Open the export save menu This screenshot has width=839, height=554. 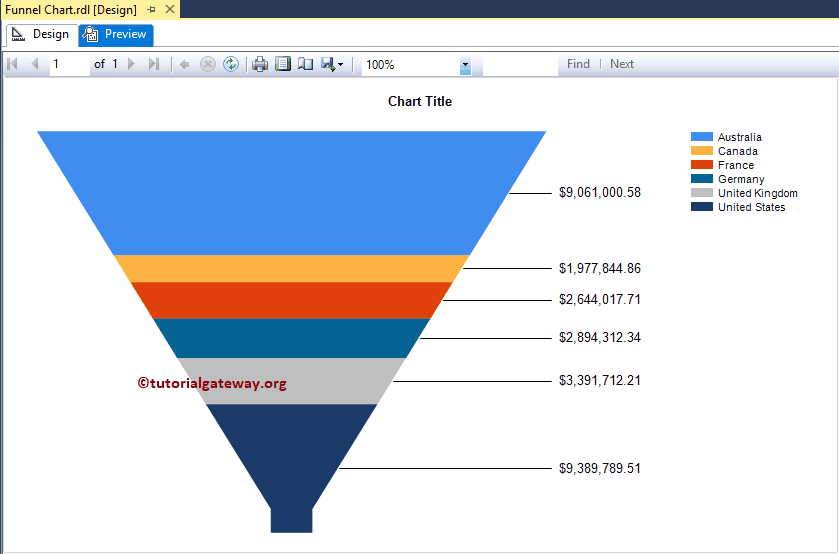[332, 64]
